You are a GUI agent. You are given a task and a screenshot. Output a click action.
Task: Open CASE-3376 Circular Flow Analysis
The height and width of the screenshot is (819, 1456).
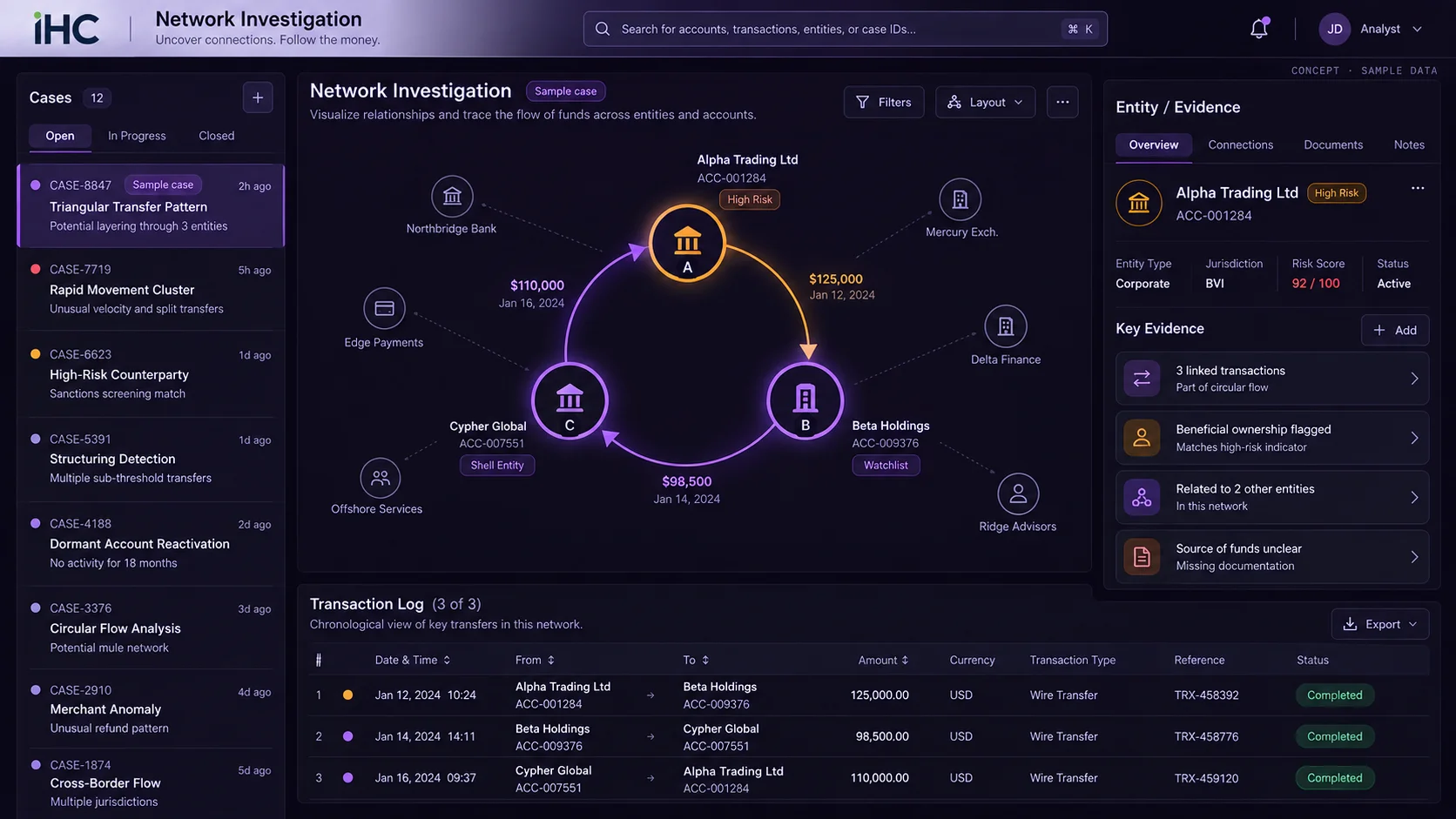point(151,628)
